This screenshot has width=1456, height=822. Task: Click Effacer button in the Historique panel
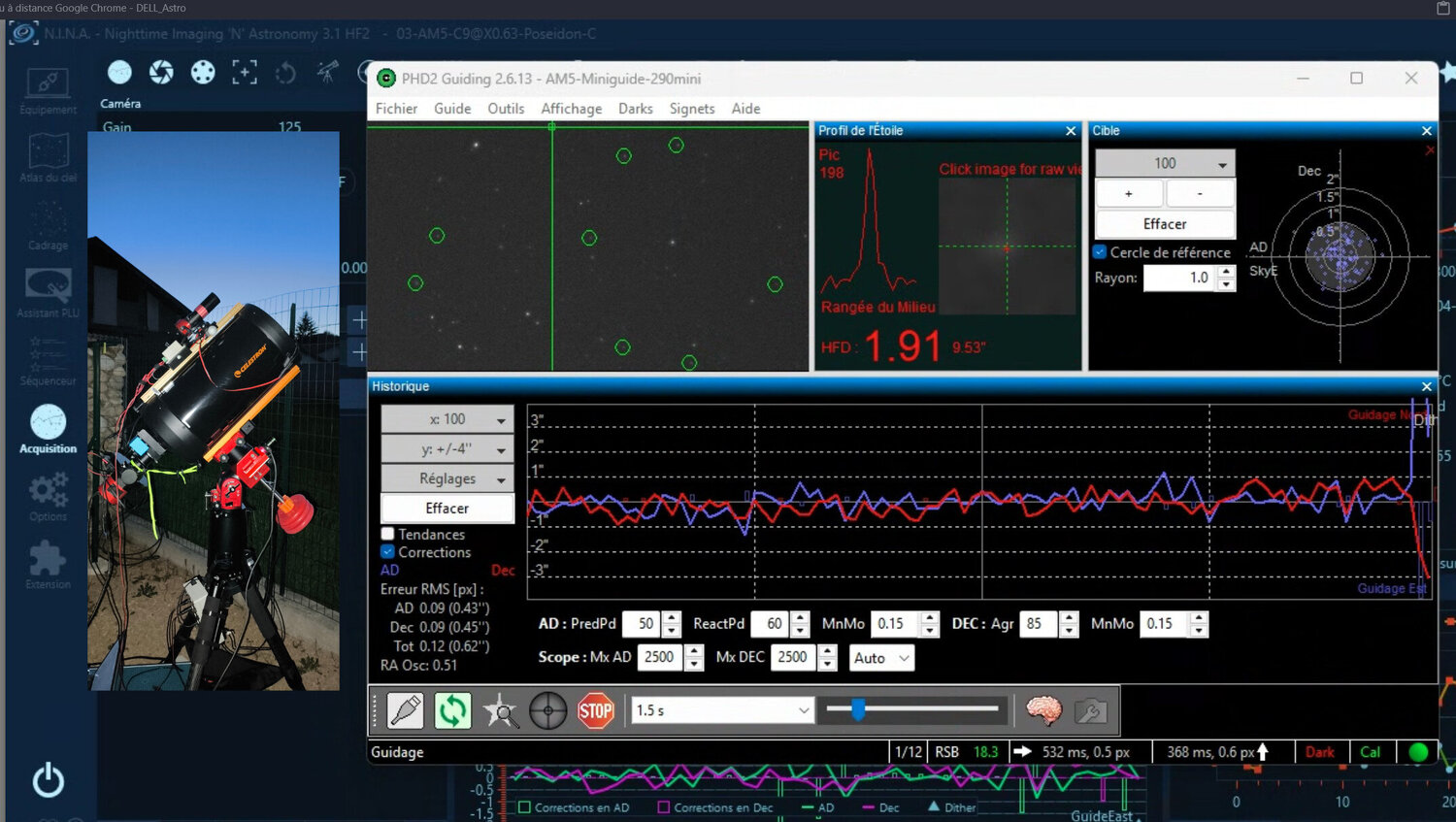447,508
